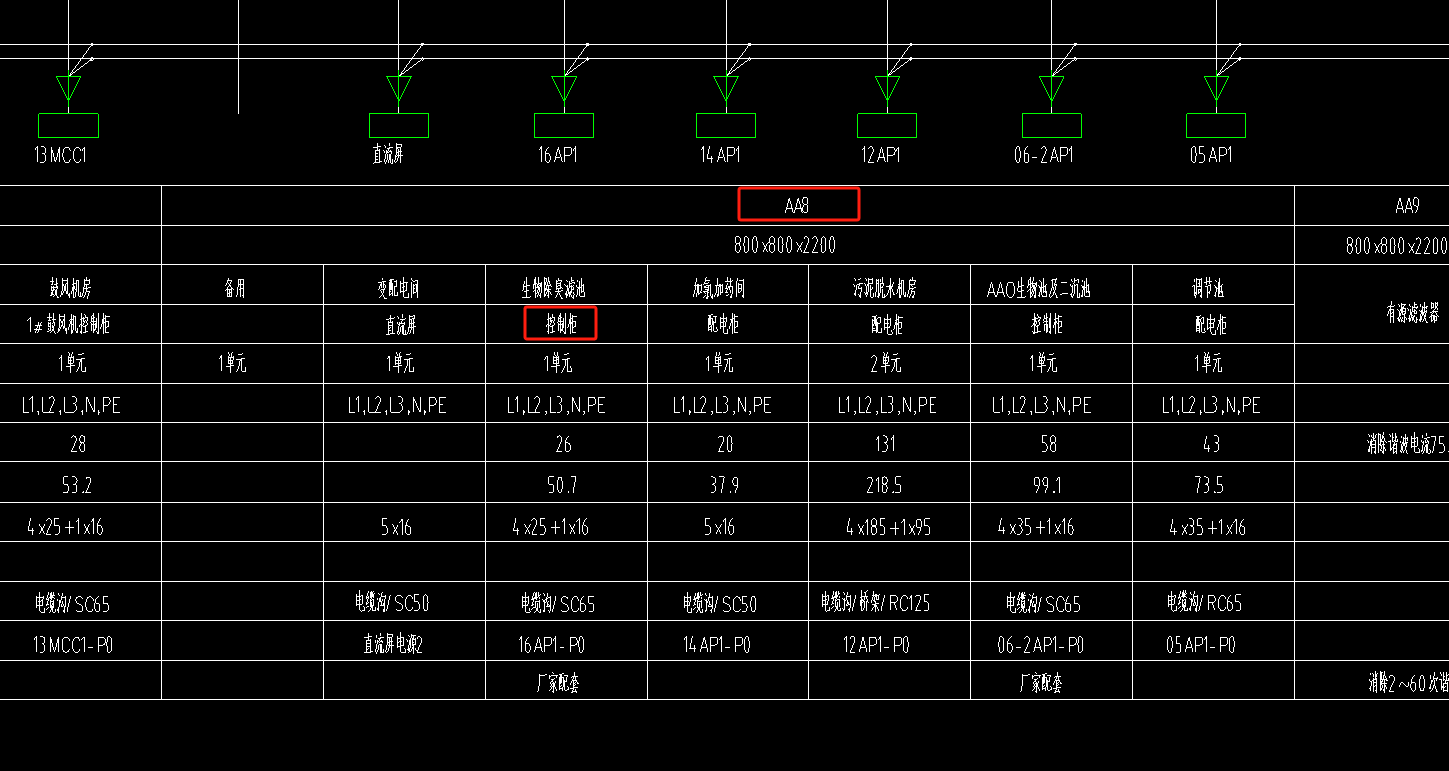Select the AA9 cabinet number text

tap(1407, 206)
